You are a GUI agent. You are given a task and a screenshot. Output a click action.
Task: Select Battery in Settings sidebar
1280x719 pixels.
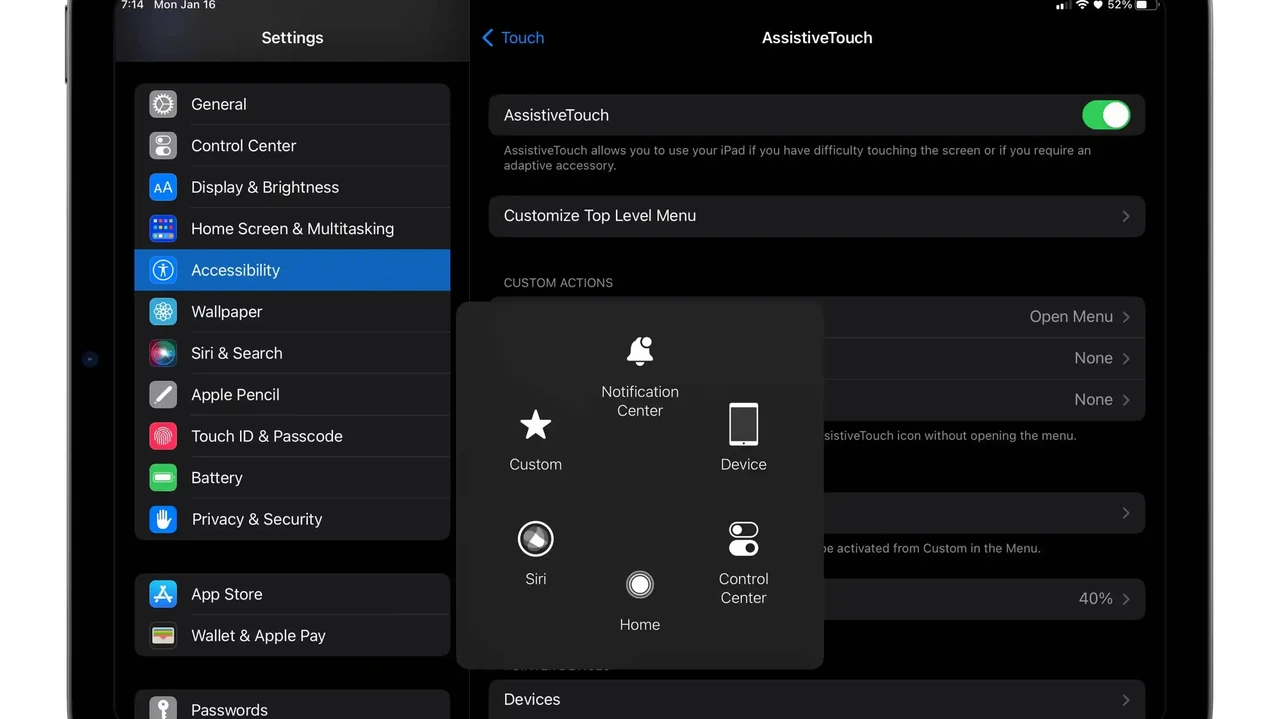[x=292, y=478]
